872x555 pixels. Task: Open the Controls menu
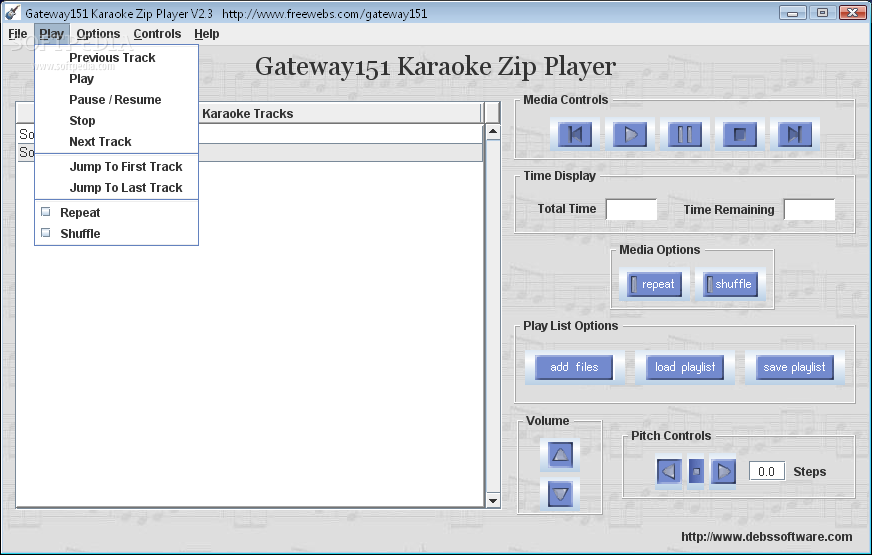tap(157, 34)
